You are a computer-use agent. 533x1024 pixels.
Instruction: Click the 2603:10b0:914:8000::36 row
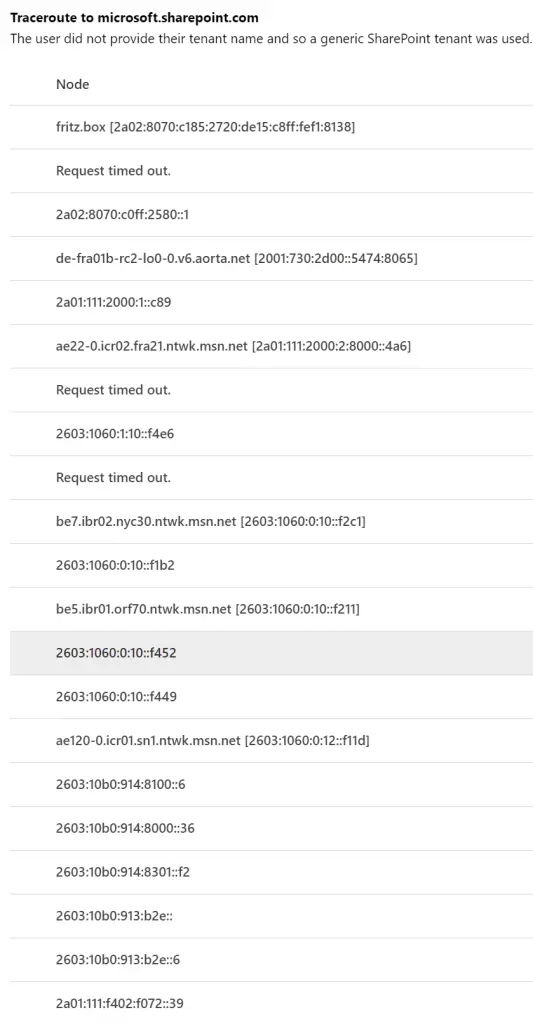(271, 828)
